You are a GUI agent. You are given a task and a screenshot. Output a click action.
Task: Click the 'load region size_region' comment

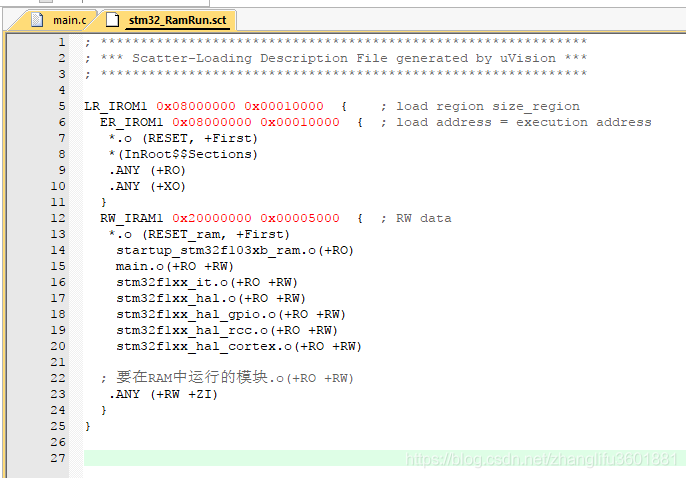488,106
